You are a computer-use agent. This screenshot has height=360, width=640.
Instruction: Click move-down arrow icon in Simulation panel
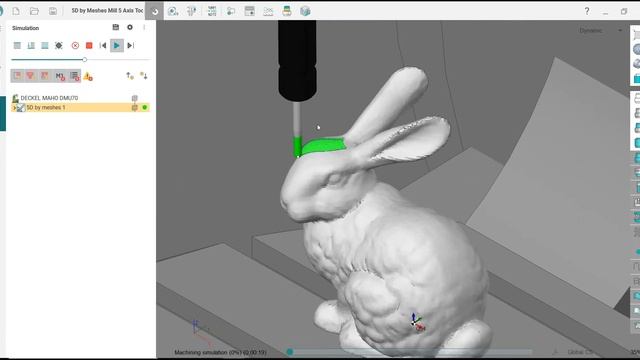tap(144, 76)
